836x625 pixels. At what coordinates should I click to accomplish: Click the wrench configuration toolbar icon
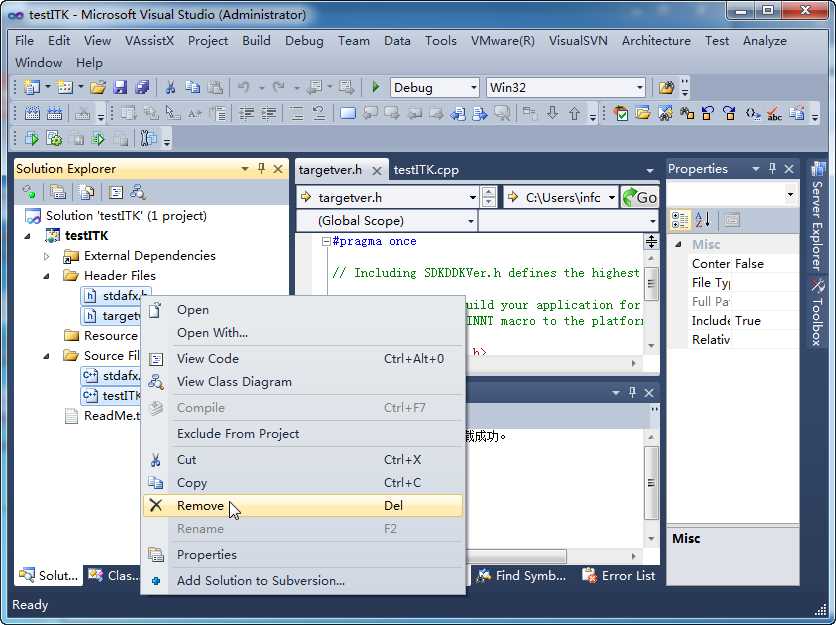point(148,139)
